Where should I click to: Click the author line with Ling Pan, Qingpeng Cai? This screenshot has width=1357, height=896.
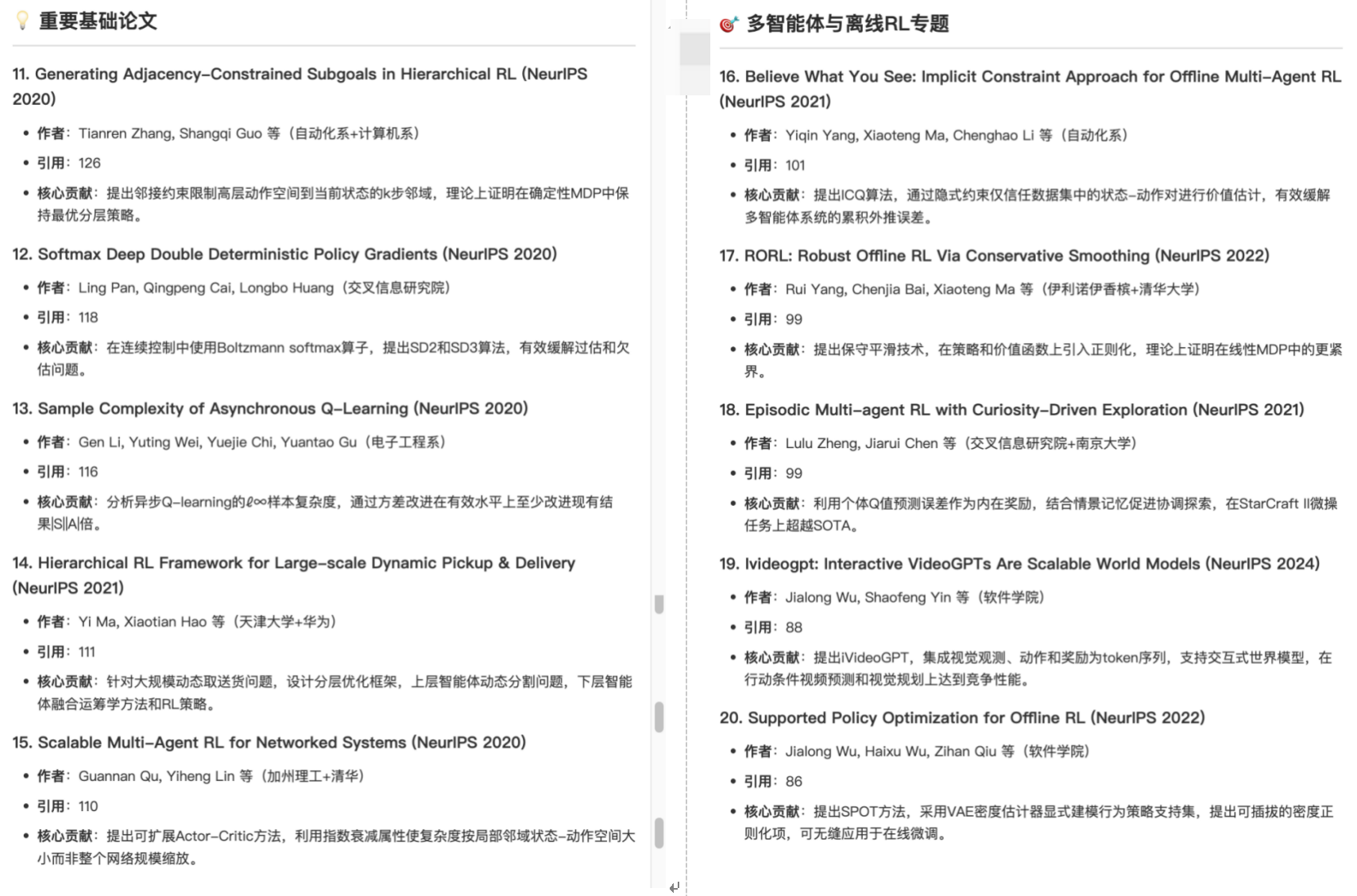coord(244,288)
